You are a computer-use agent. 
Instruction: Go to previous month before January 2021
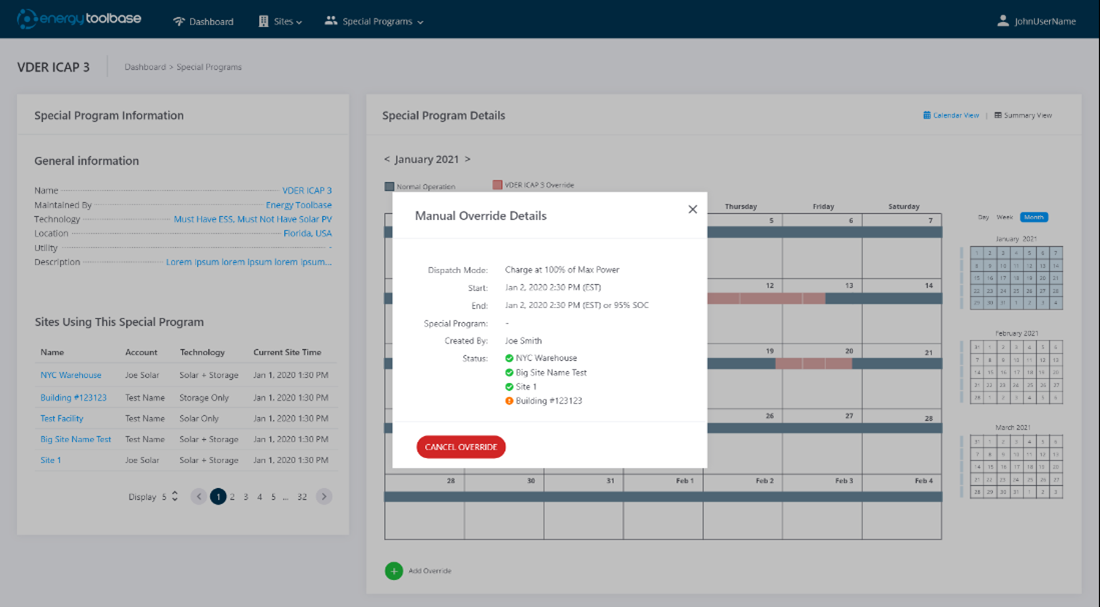click(x=387, y=159)
